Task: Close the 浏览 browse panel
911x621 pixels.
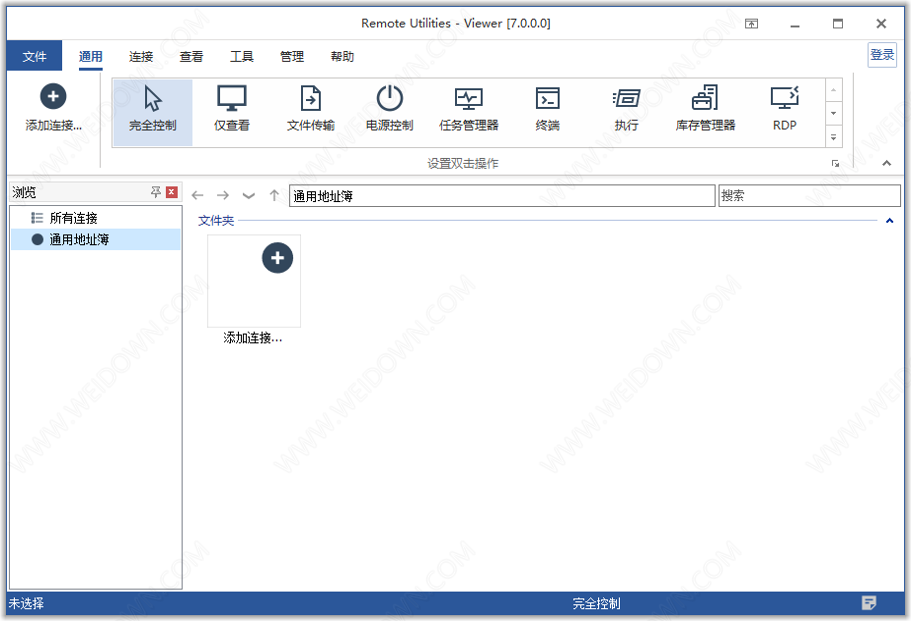Action: [x=172, y=192]
